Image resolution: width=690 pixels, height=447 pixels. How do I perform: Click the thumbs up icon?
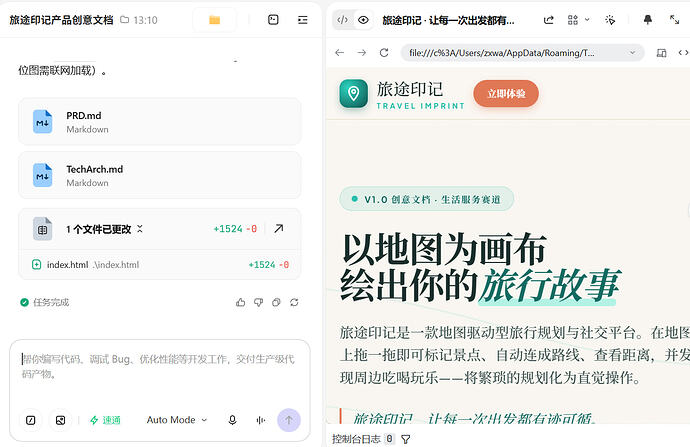coord(240,302)
